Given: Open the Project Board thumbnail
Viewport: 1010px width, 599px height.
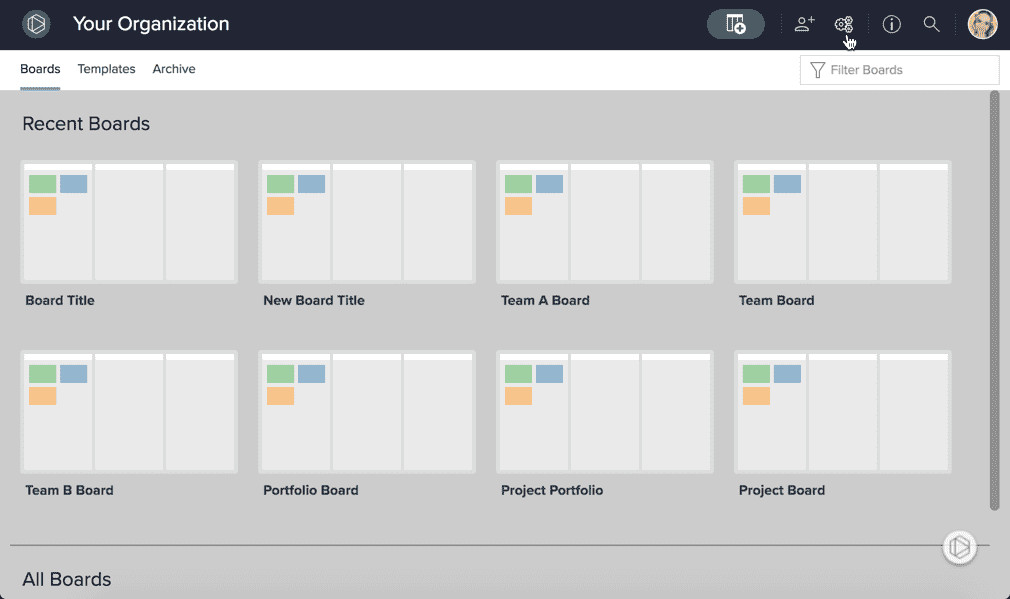Looking at the screenshot, I should (843, 412).
